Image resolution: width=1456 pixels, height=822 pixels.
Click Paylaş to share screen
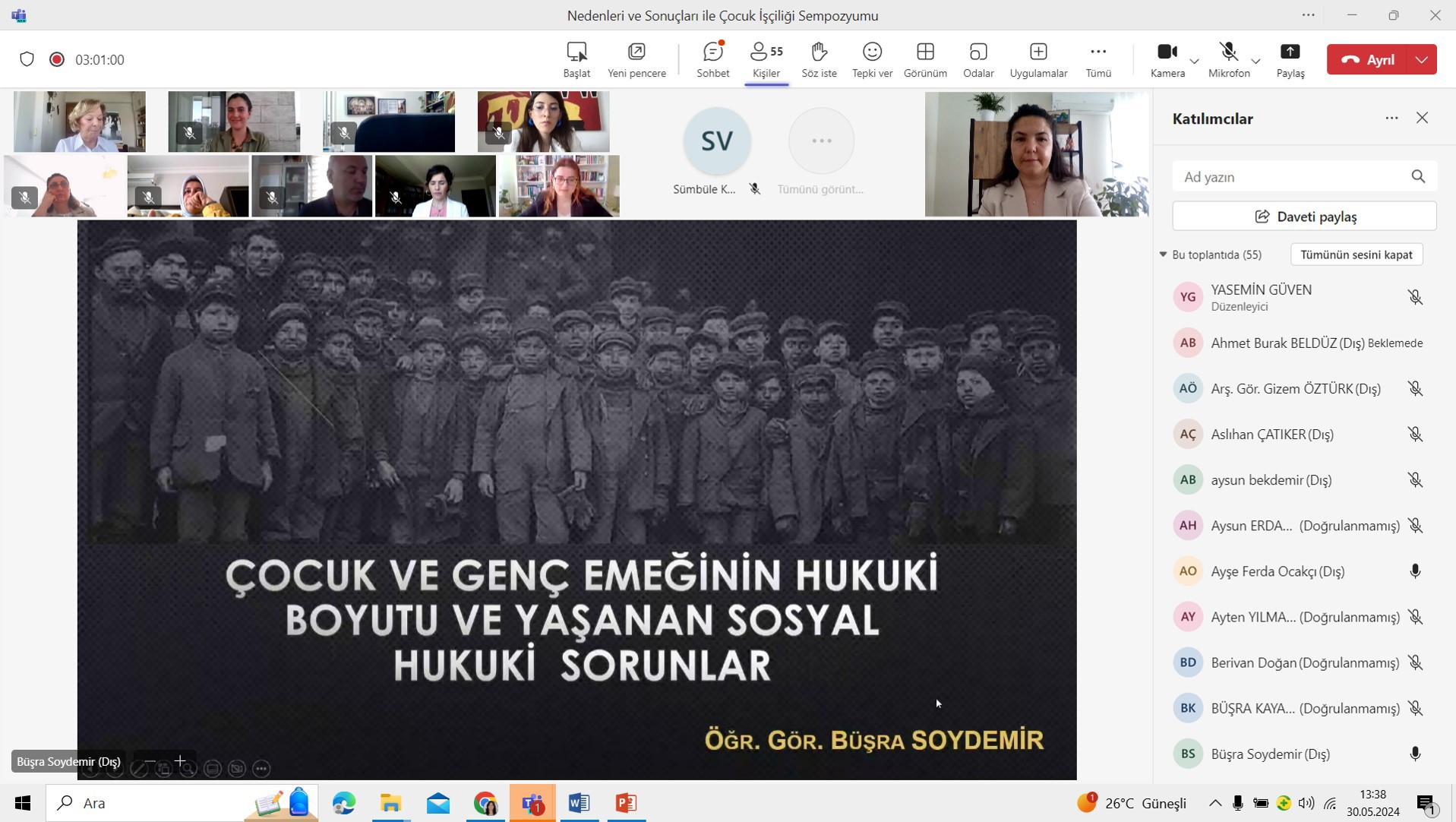click(x=1290, y=59)
